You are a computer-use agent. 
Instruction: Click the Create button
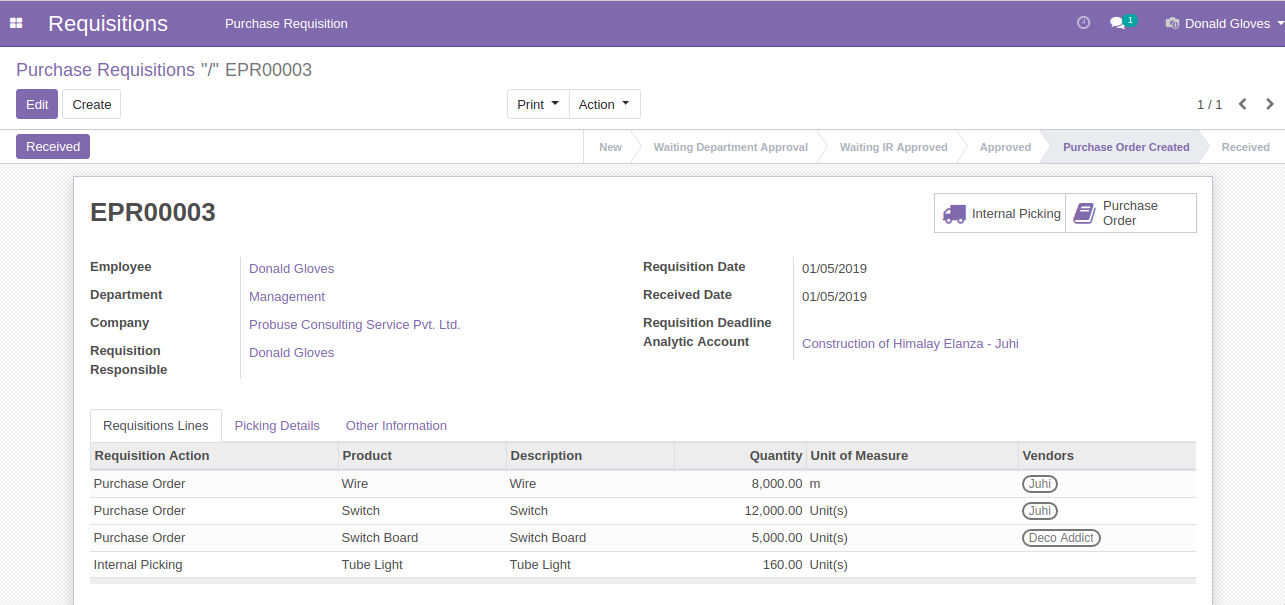[92, 104]
